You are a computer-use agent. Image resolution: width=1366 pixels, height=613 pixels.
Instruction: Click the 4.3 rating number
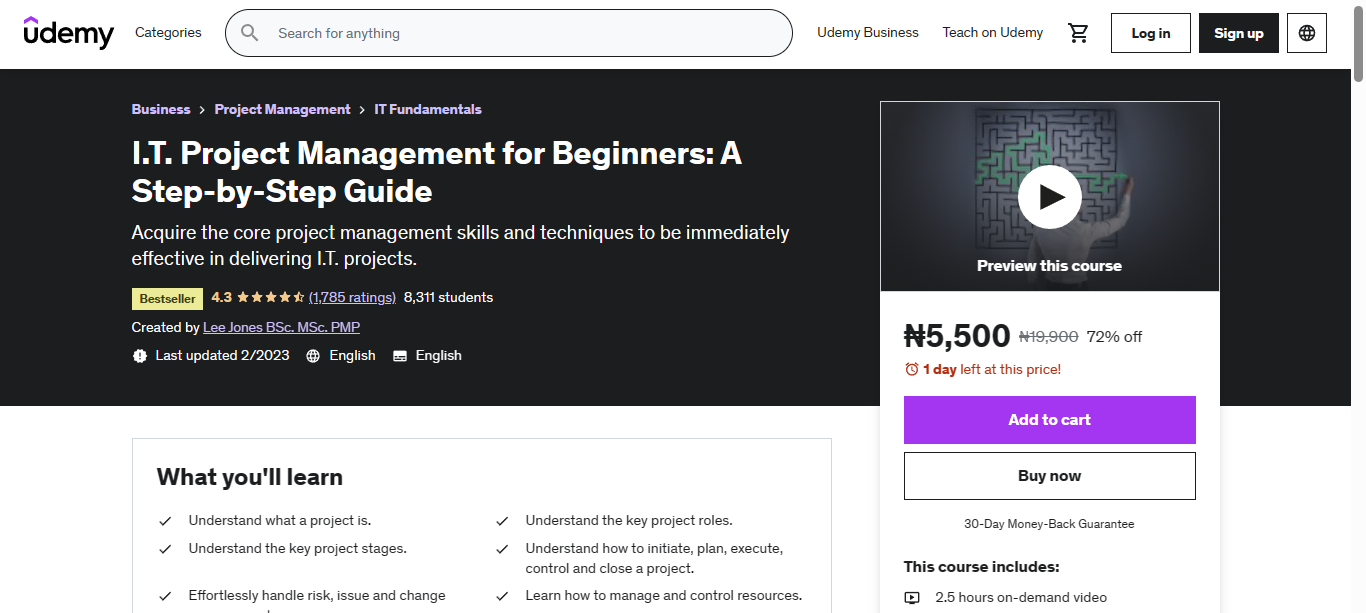coord(222,297)
